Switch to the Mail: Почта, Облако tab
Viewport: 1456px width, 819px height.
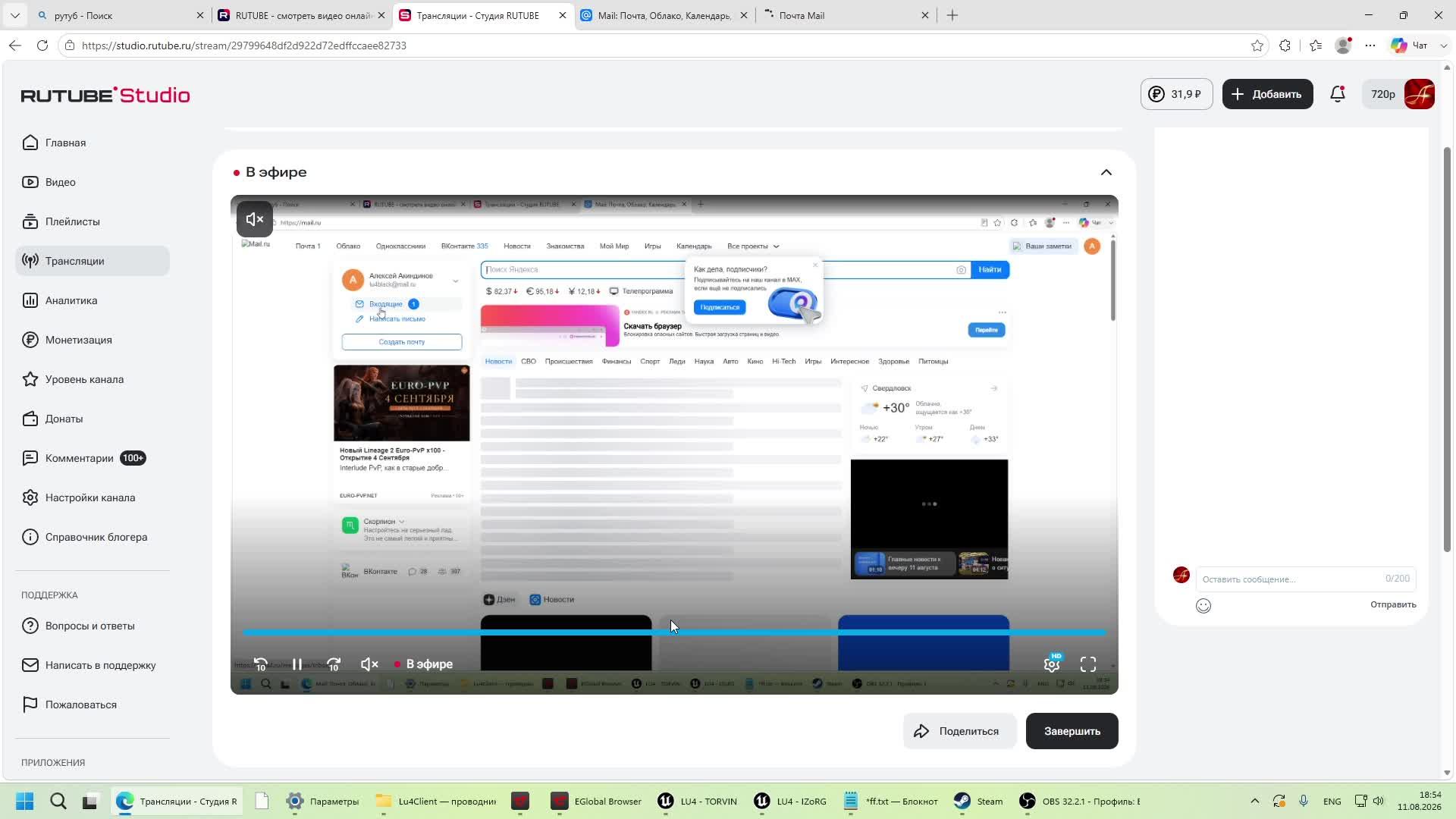click(x=664, y=15)
